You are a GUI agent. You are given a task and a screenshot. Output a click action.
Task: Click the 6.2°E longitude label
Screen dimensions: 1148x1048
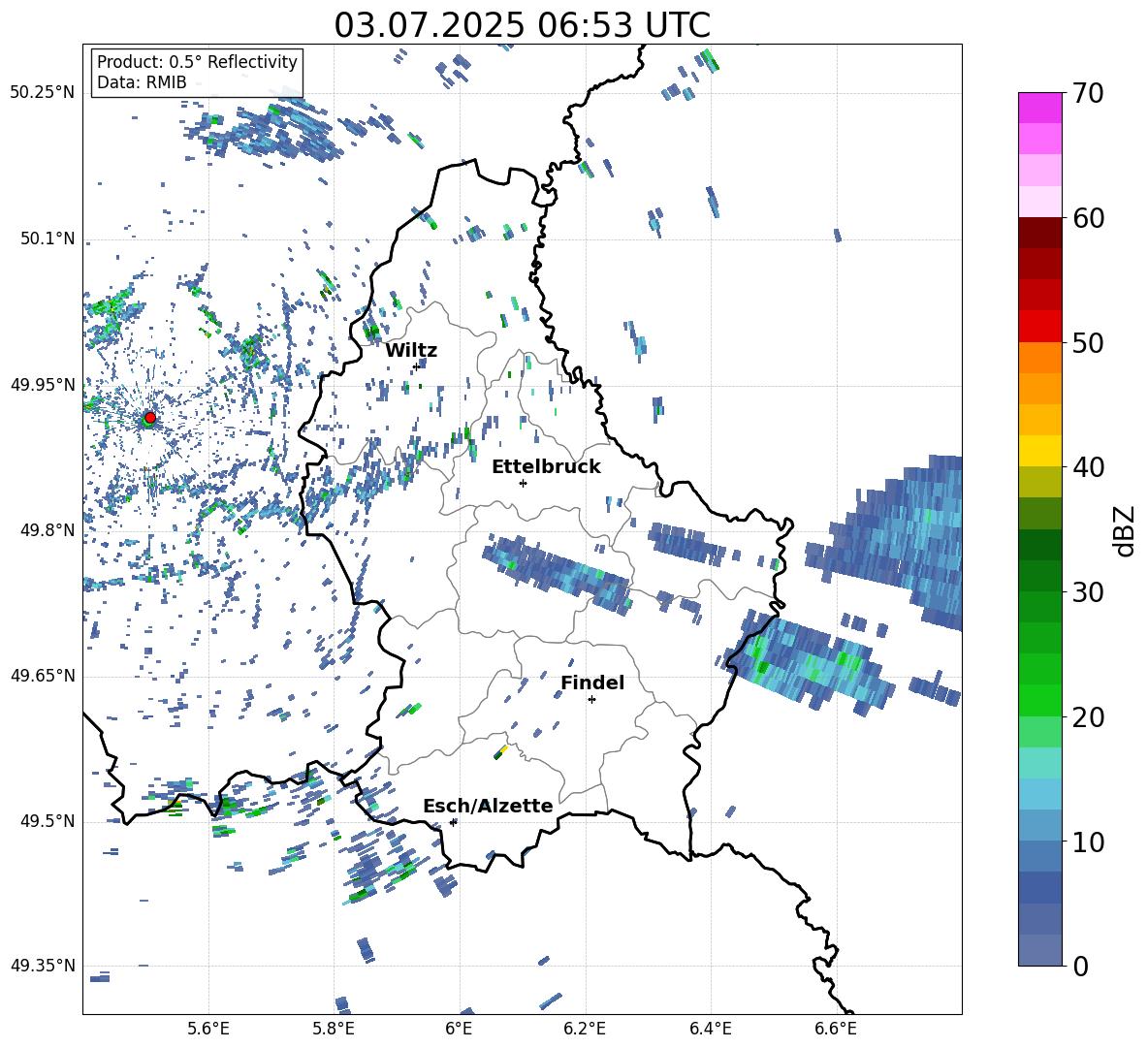point(585,1030)
